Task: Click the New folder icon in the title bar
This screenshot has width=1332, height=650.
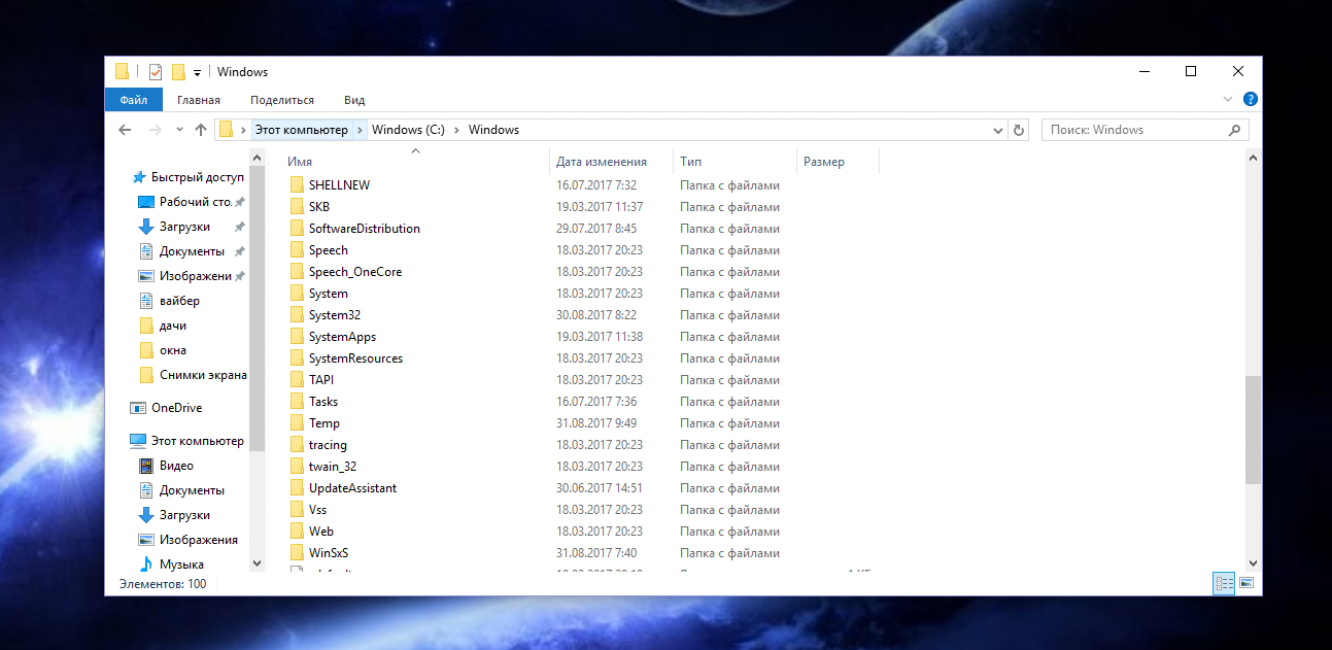Action: click(179, 72)
